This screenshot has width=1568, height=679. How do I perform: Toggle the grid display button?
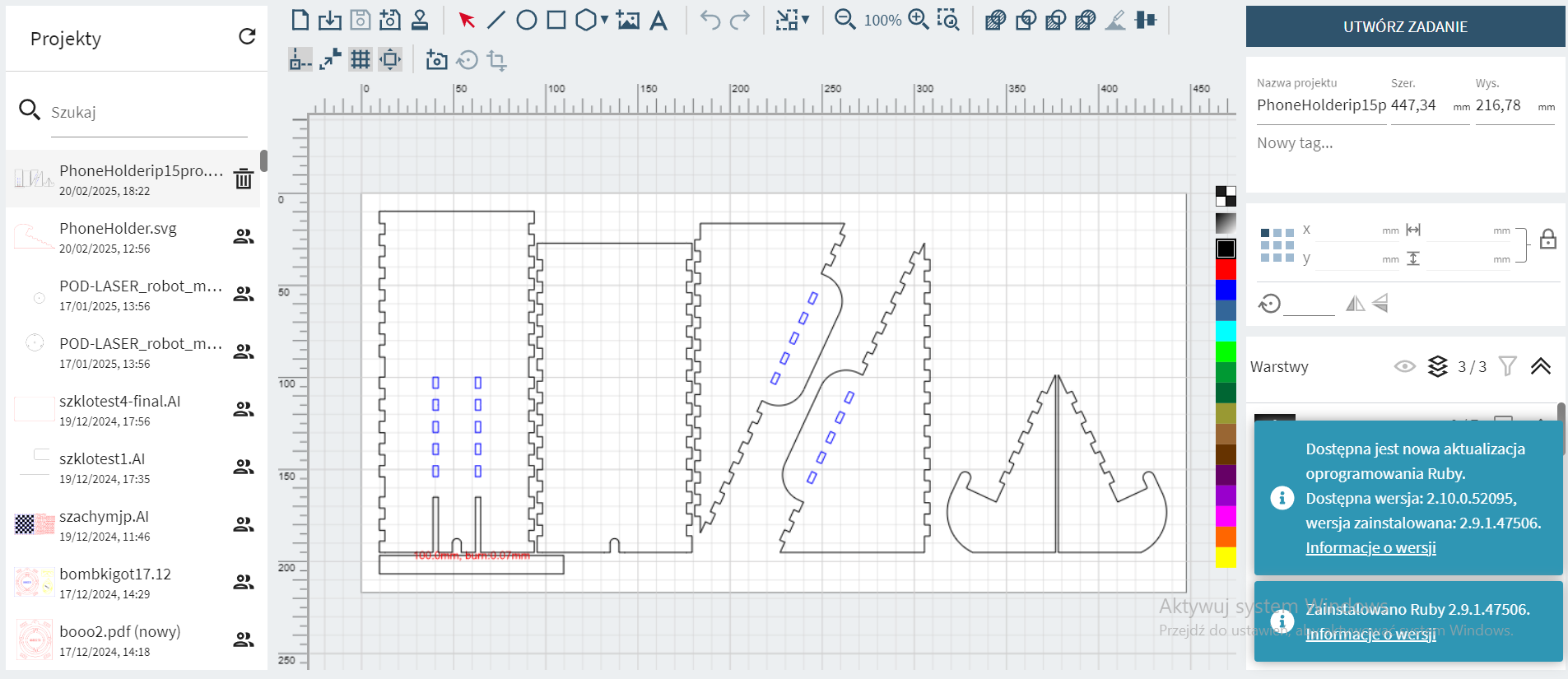click(x=360, y=59)
